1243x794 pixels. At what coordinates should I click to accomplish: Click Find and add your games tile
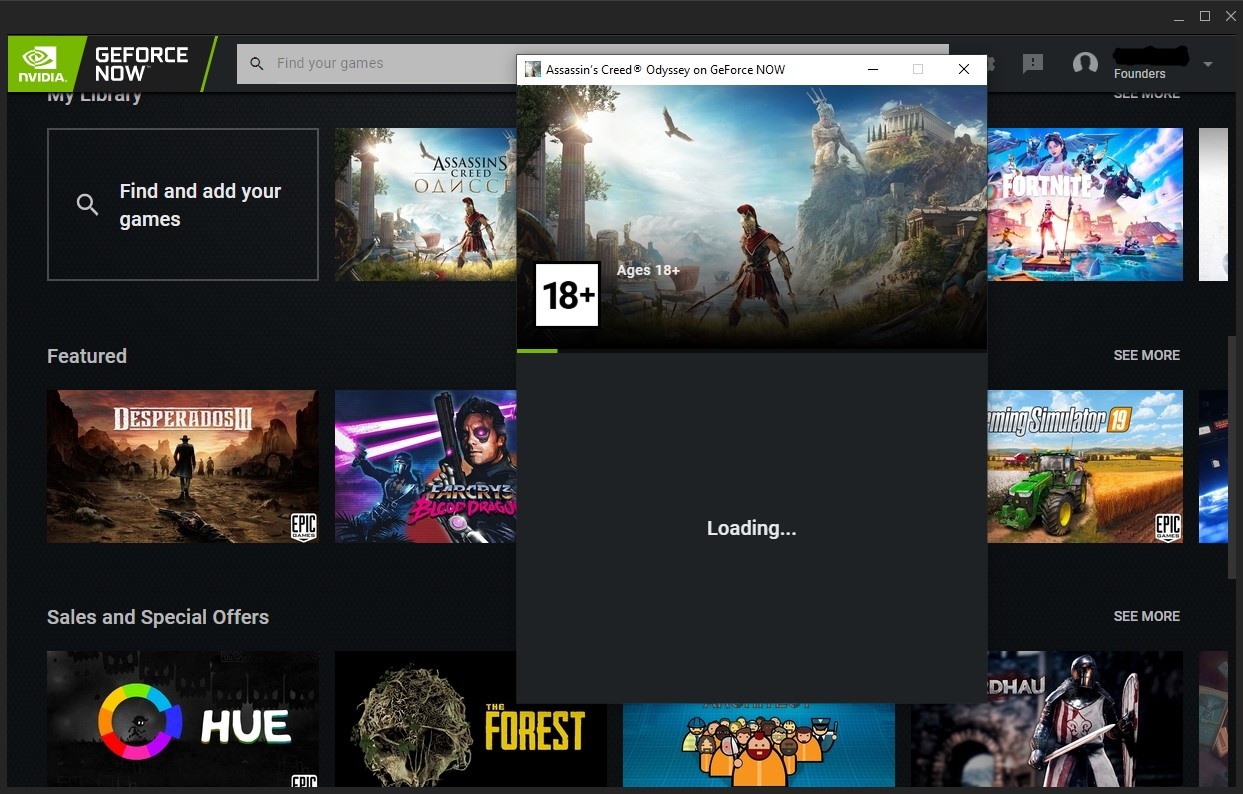point(183,204)
